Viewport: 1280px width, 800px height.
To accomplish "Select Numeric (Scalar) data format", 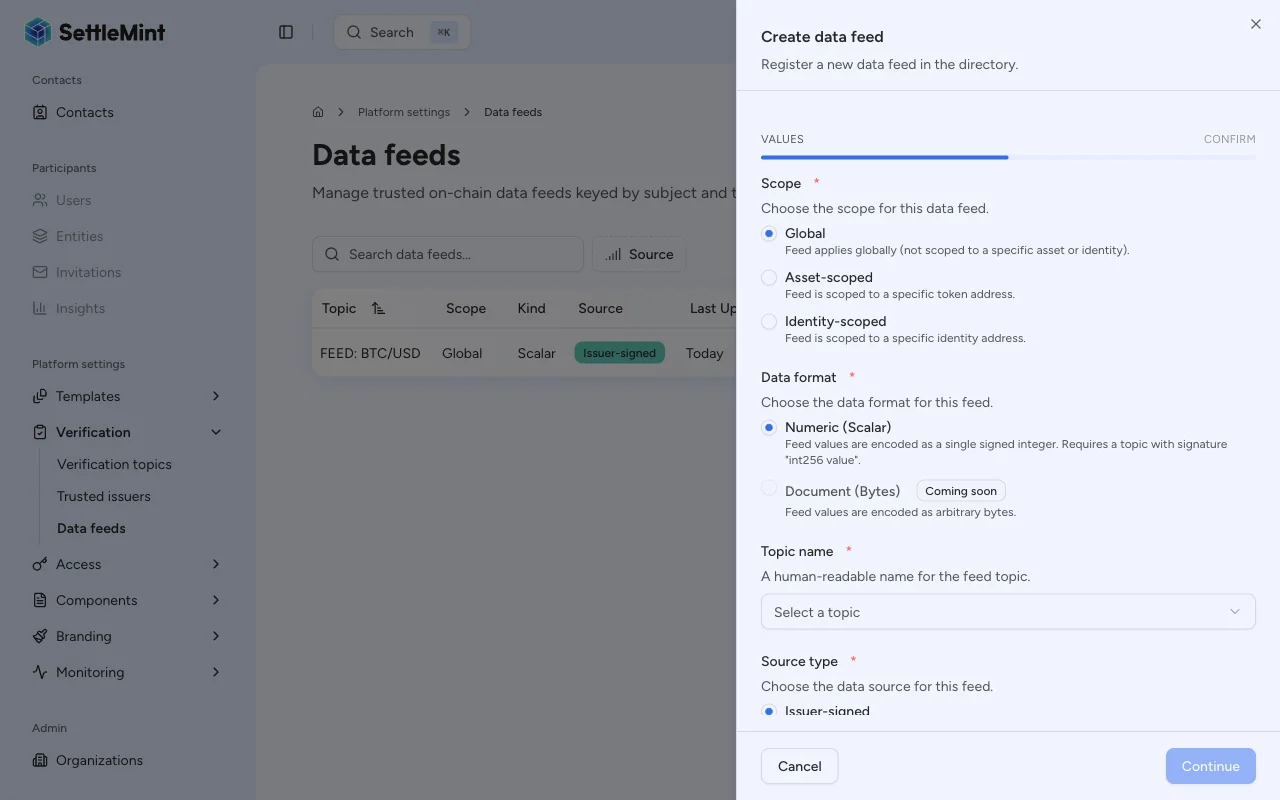I will pyautogui.click(x=769, y=427).
